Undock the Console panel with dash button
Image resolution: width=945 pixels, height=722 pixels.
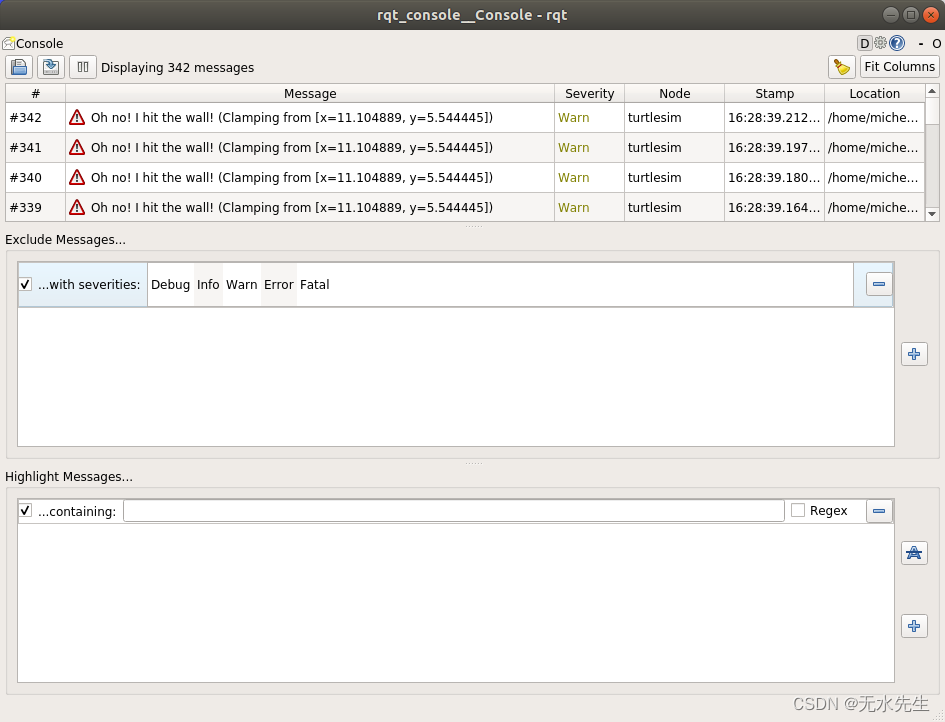[x=921, y=43]
